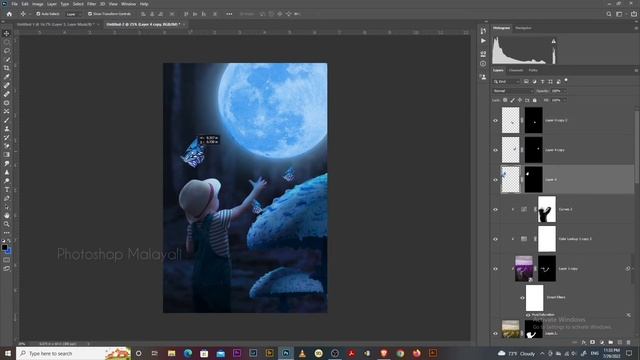Open the File menu
This screenshot has height=360, width=640.
14,4
